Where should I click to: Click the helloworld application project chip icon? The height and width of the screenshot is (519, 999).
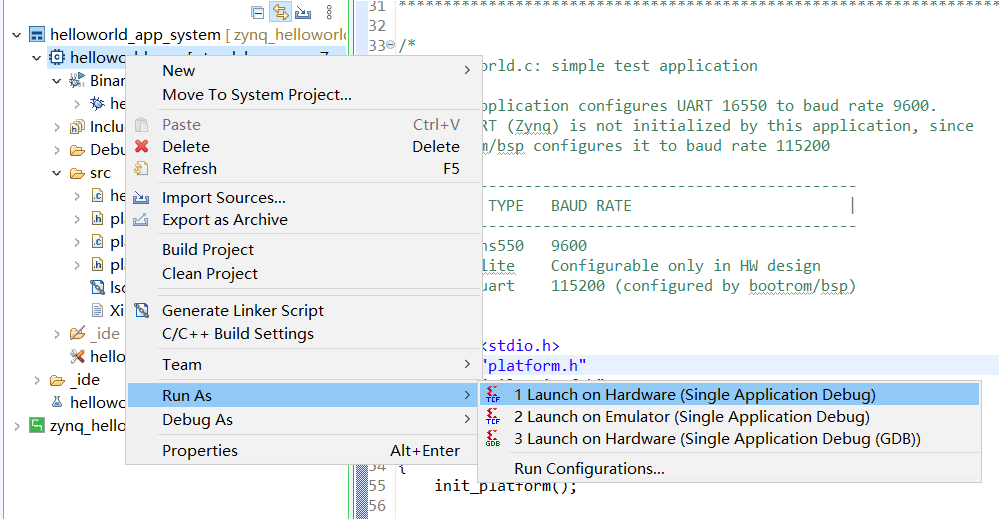[x=57, y=57]
